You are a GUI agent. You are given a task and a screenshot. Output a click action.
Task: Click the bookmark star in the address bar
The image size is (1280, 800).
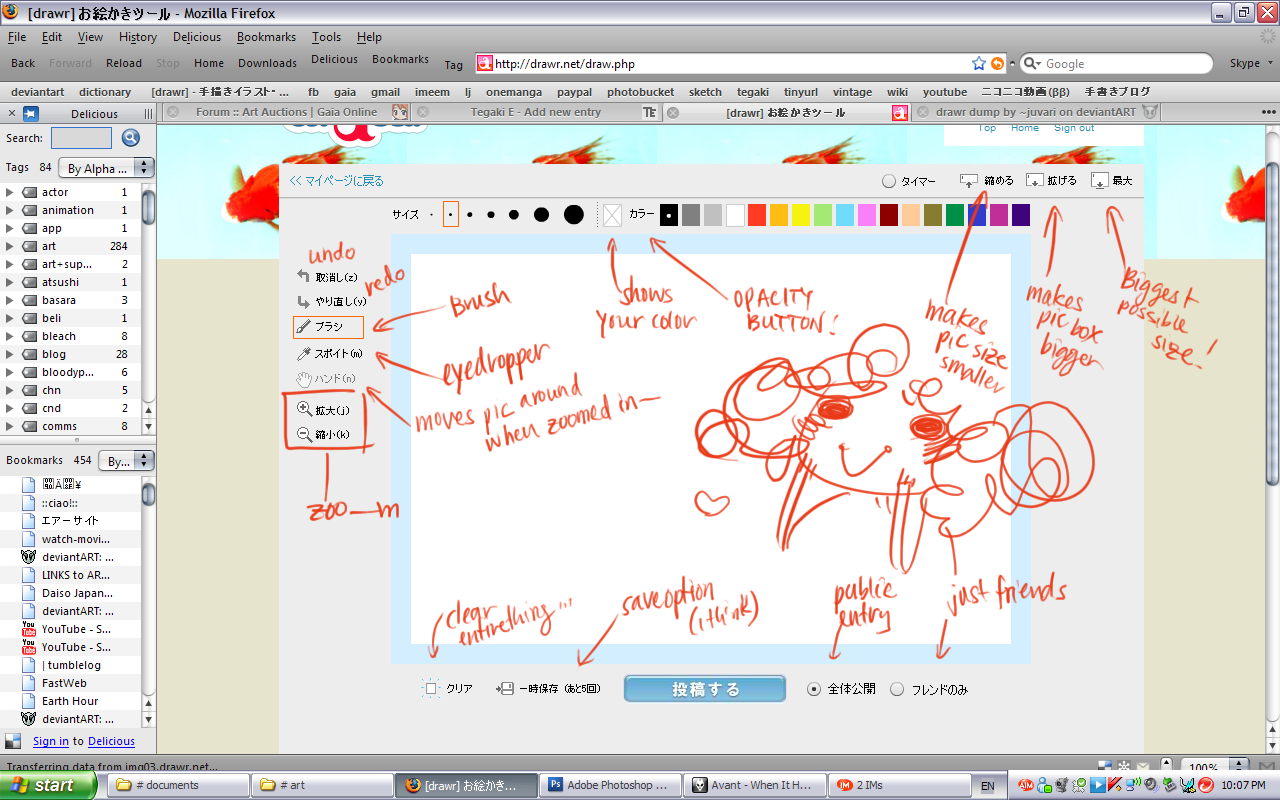(x=979, y=63)
